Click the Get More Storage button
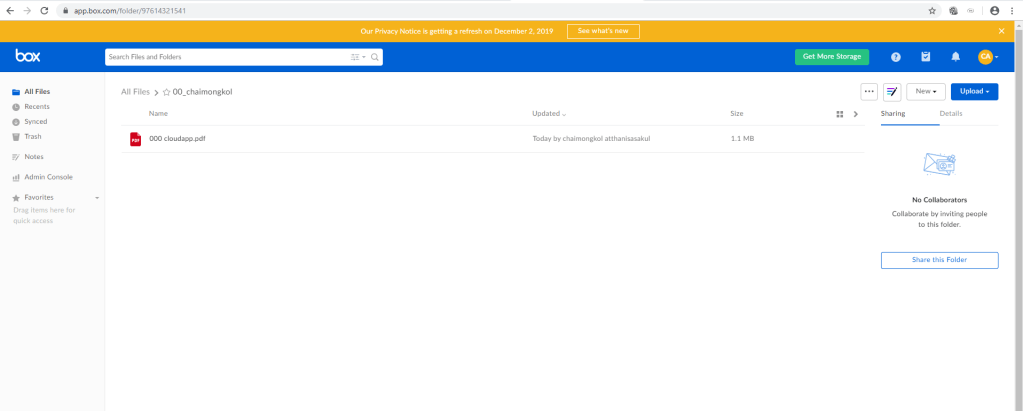The width and height of the screenshot is (1023, 411). click(831, 57)
